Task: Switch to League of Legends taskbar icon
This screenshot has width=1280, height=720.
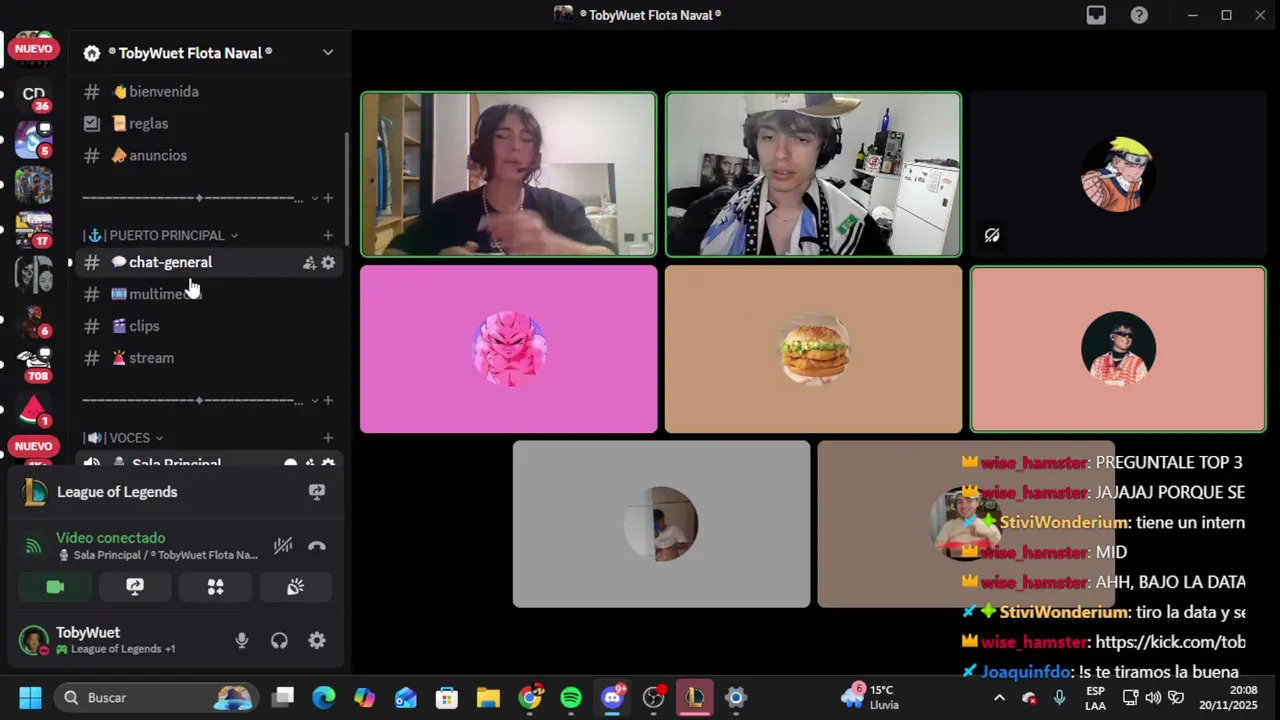Action: 694,697
